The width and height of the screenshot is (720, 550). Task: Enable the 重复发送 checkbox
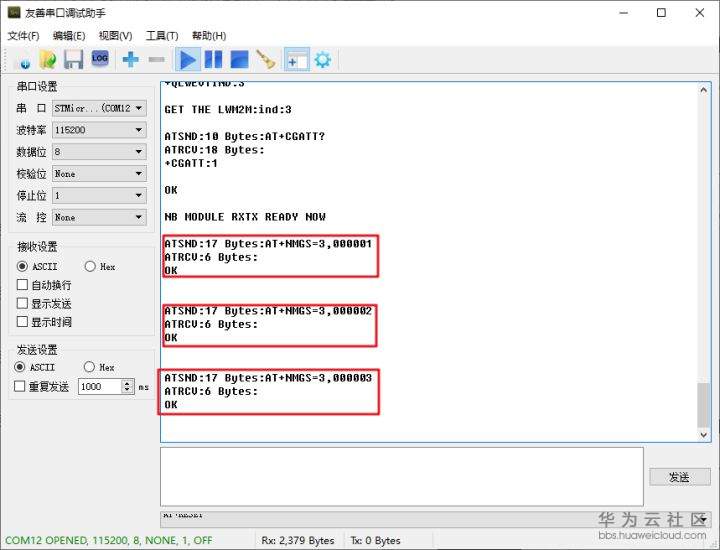(x=19, y=386)
